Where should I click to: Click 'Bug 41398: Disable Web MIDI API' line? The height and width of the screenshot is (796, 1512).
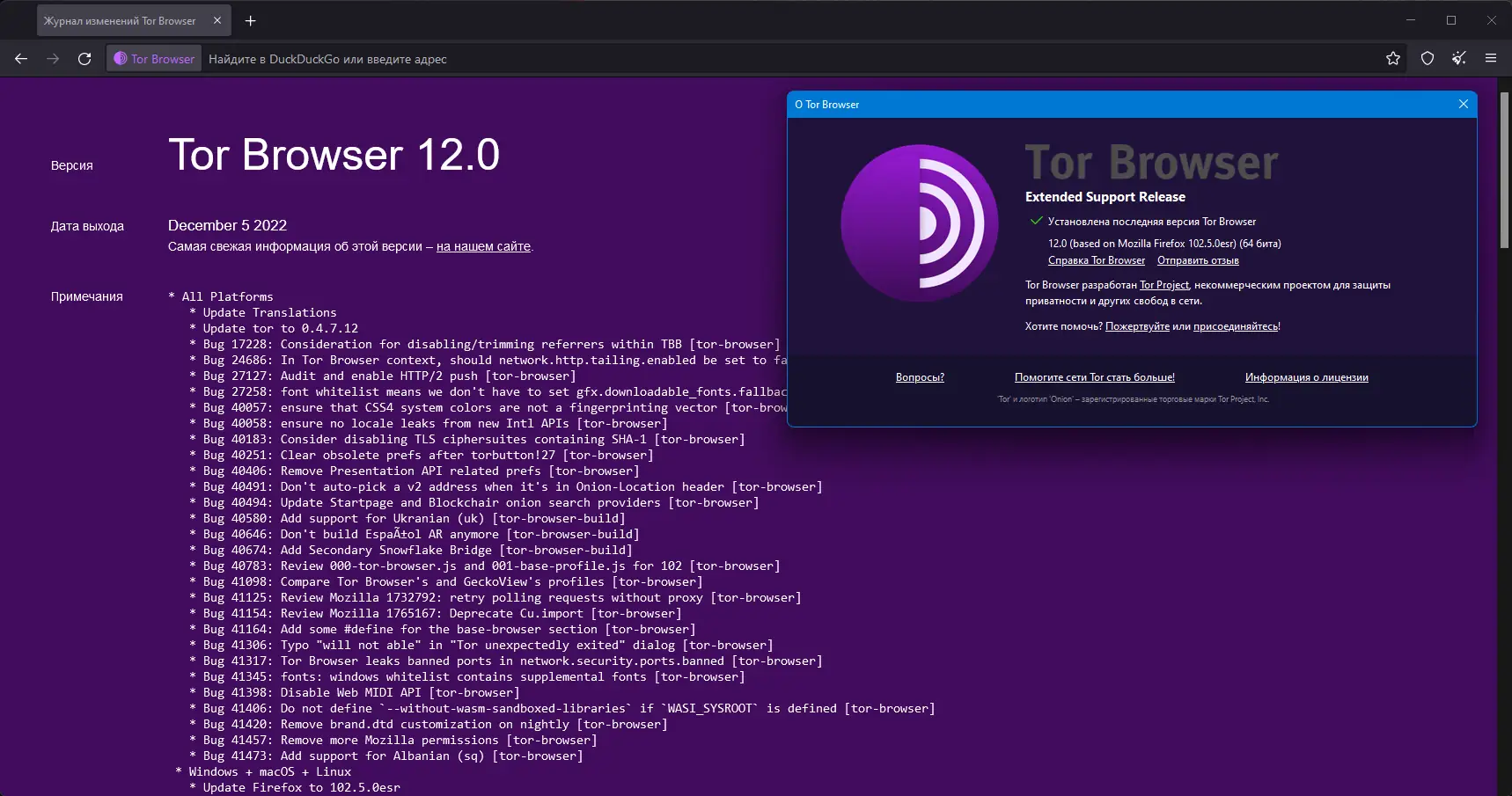[x=355, y=692]
